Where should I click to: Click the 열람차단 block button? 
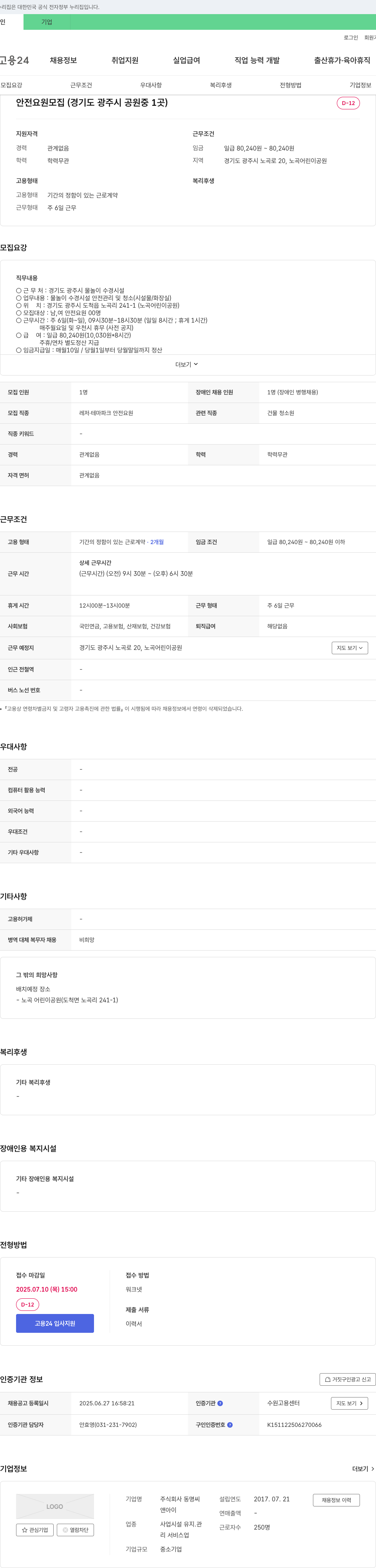point(76,1530)
